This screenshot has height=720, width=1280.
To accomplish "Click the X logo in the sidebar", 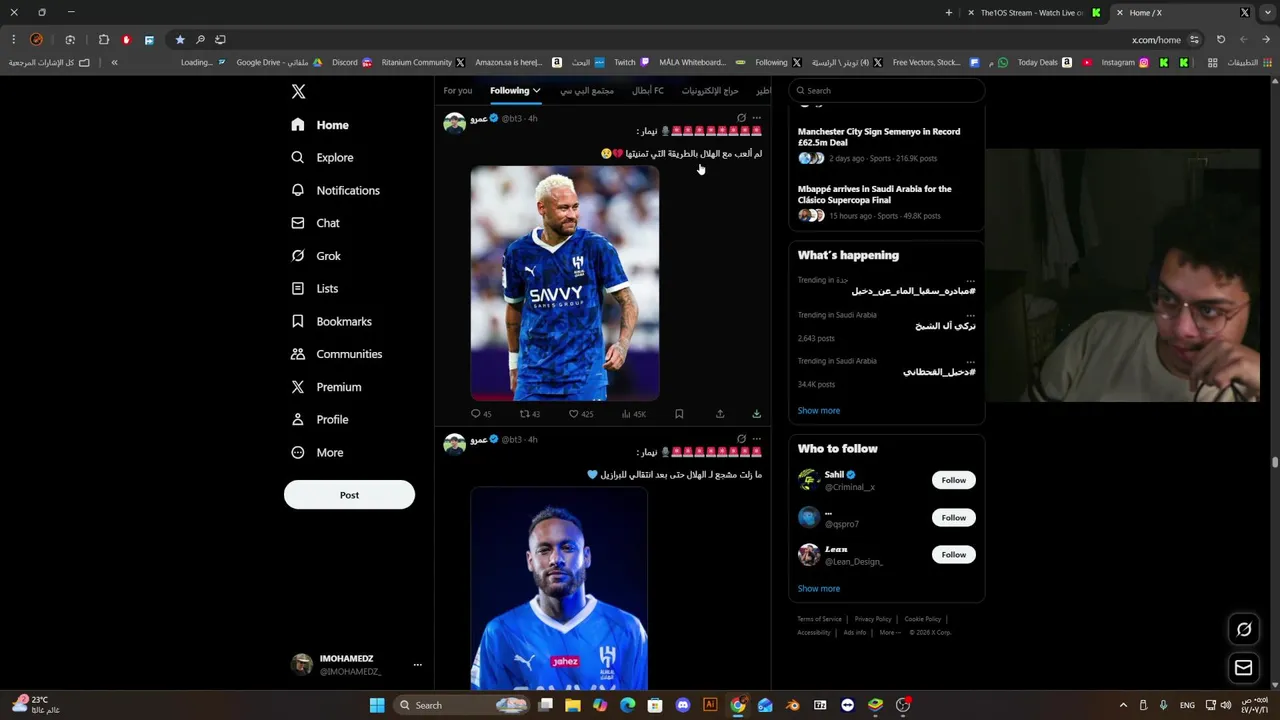I will (x=298, y=91).
